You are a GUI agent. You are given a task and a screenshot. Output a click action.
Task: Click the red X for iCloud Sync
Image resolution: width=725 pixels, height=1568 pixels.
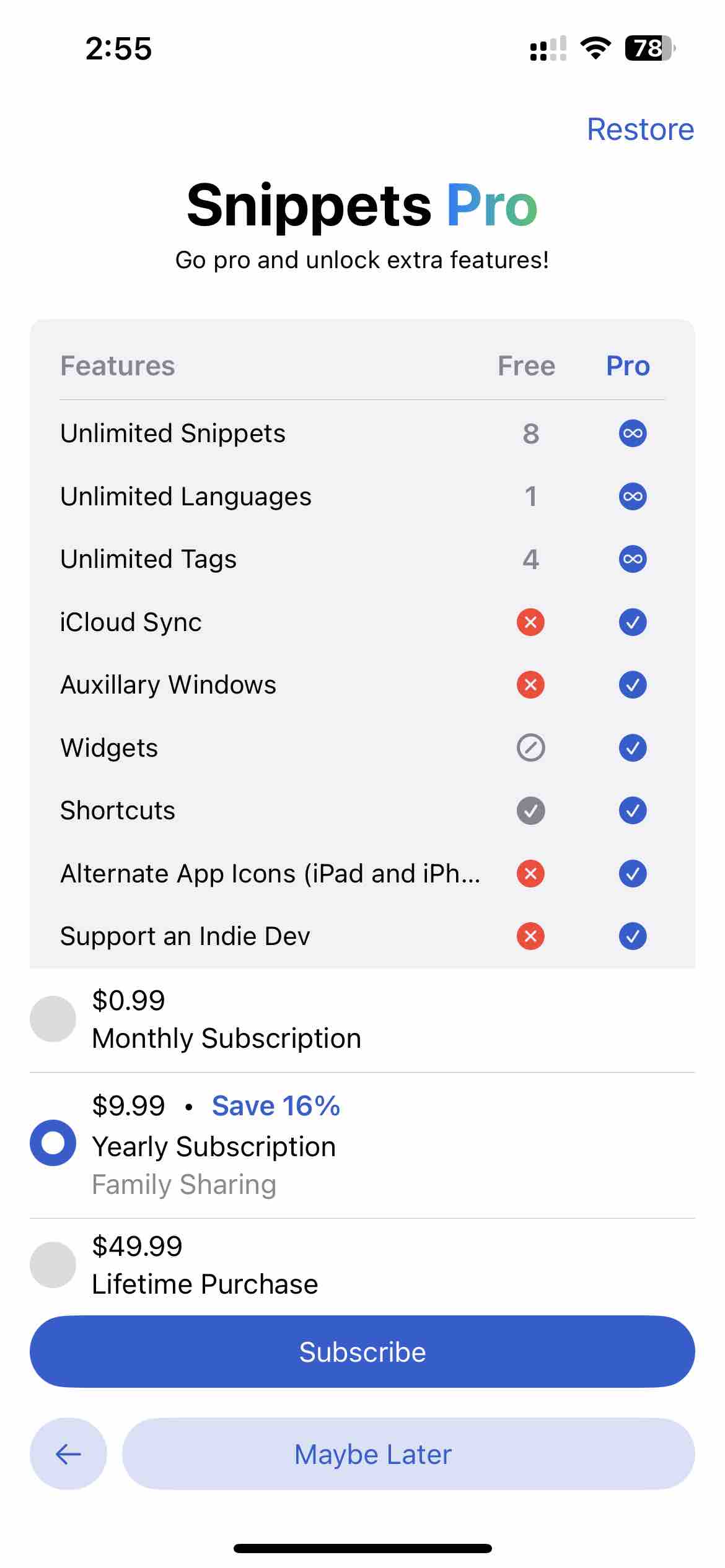point(530,622)
